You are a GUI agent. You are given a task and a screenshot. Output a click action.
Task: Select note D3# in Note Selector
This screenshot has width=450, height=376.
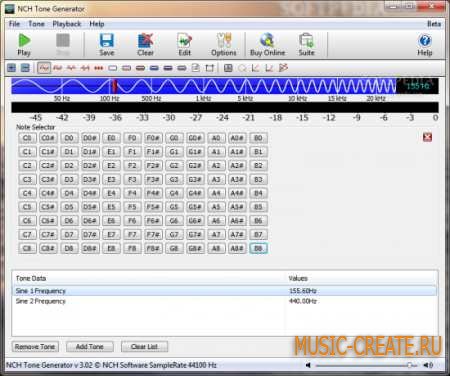pyautogui.click(x=90, y=179)
